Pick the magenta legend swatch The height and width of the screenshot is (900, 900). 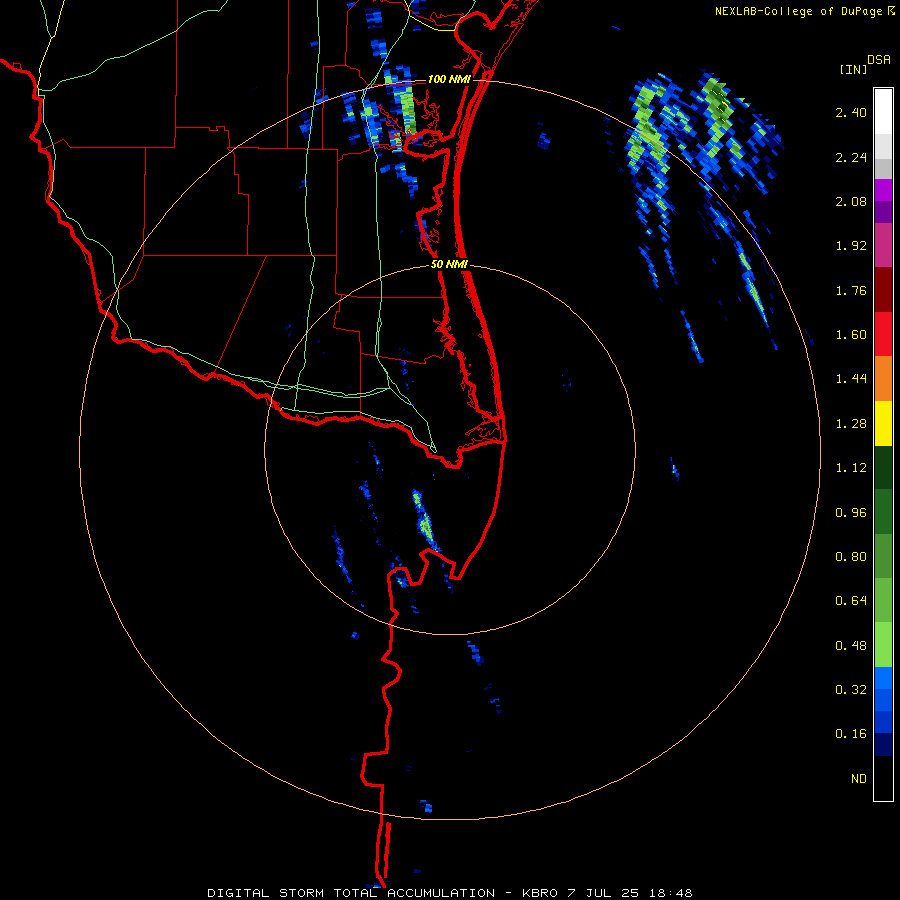click(x=883, y=190)
